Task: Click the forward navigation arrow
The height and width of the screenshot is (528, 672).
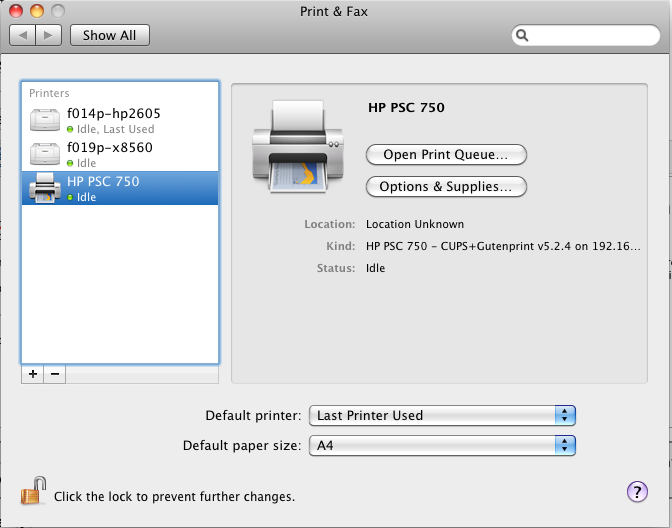Action: click(49, 35)
